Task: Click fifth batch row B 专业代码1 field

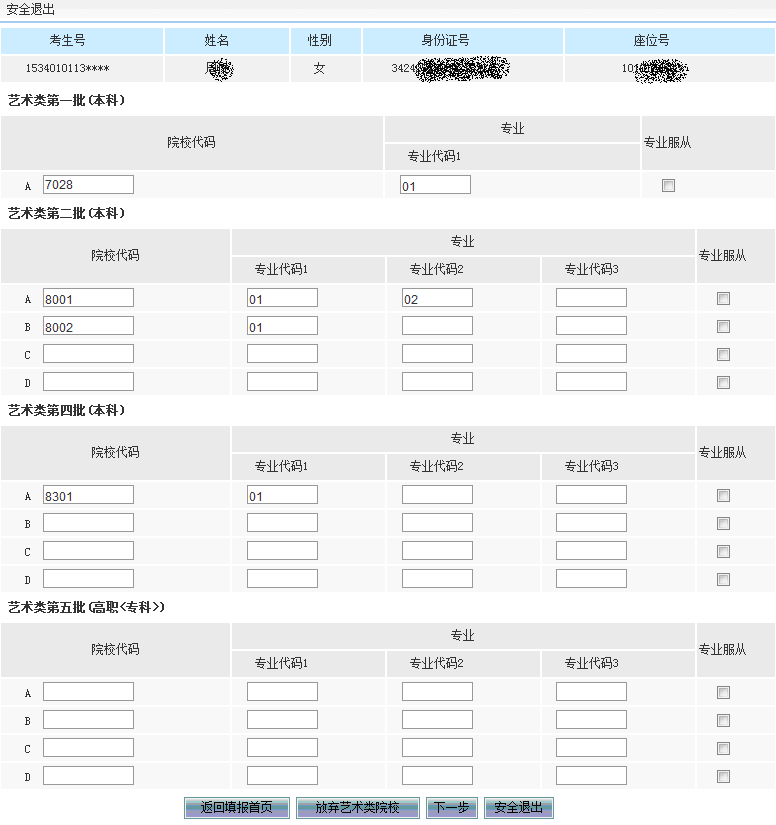Action: 283,720
